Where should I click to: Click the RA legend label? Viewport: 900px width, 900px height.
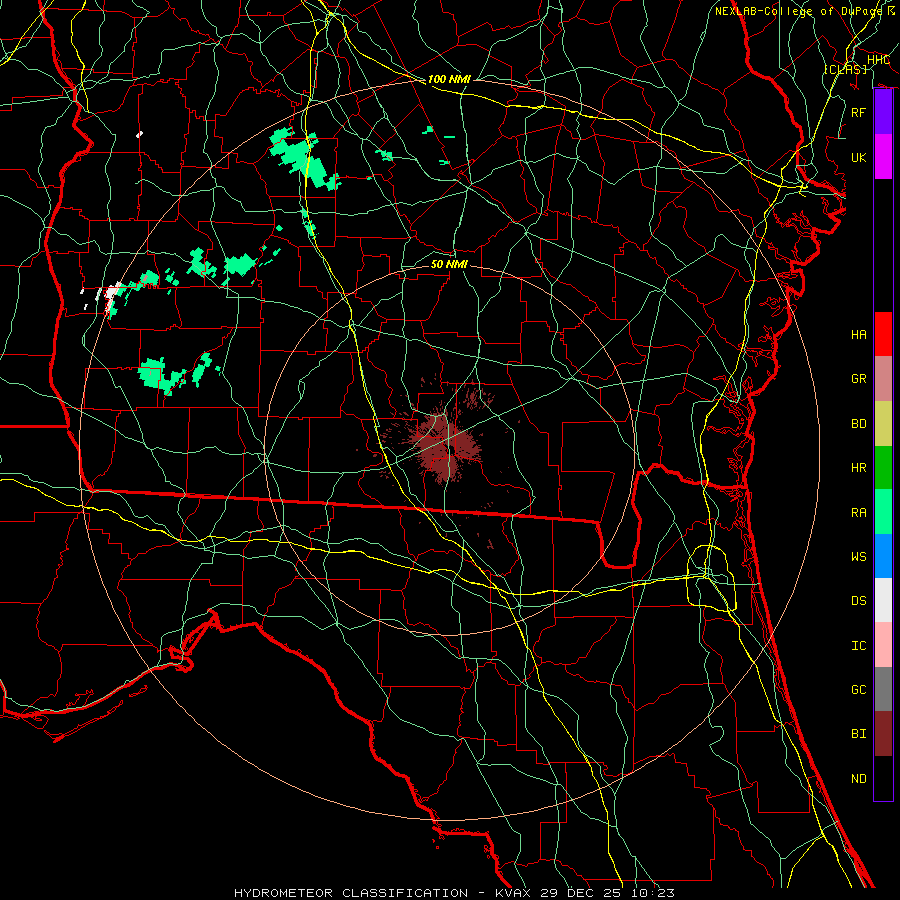[x=859, y=513]
